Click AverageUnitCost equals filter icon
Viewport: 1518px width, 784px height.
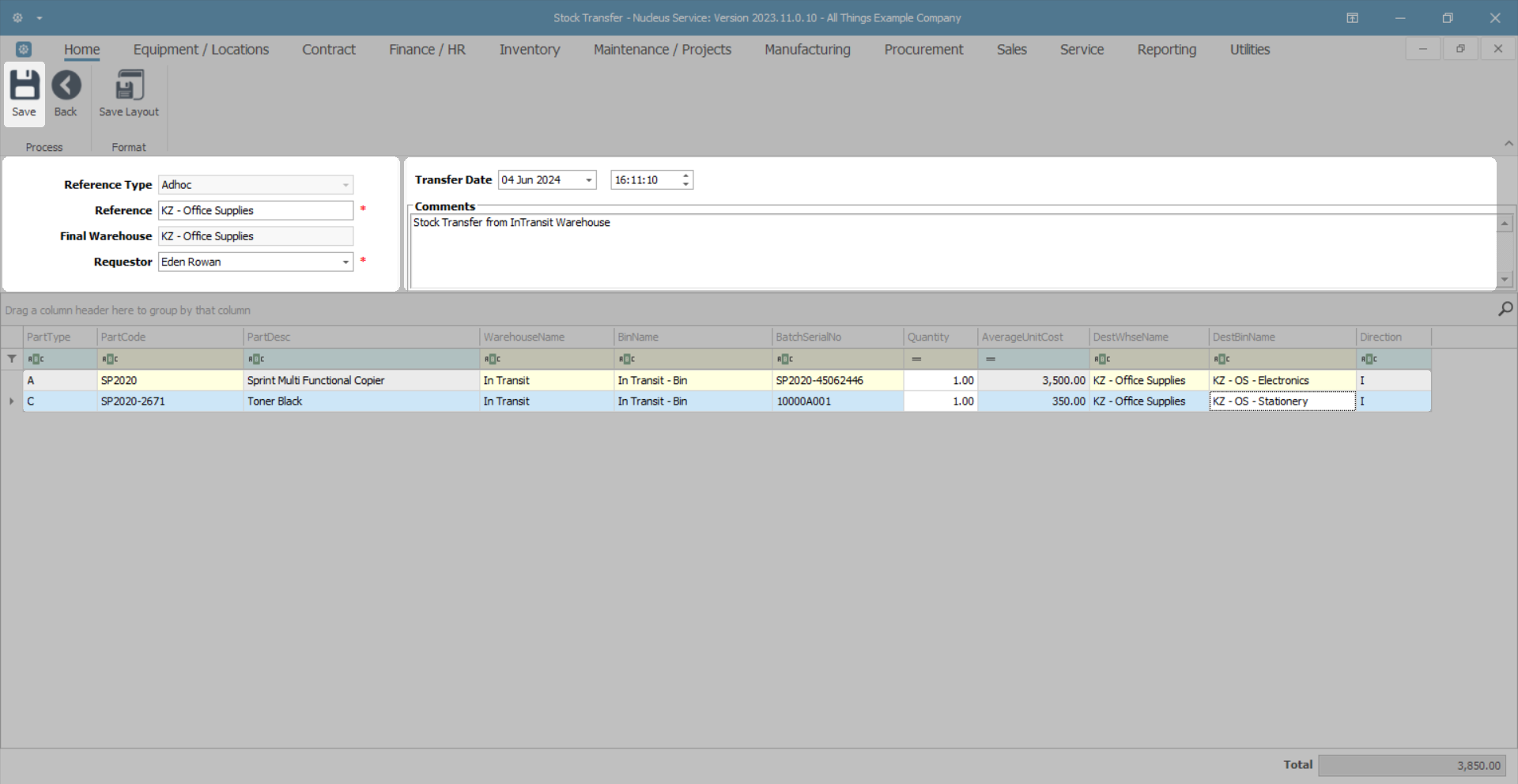click(x=991, y=359)
